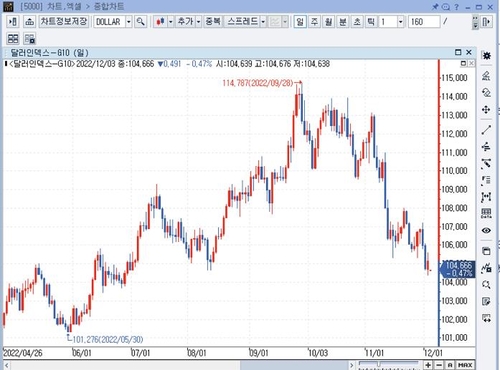The image size is (500, 370).
Task: Click the zoom in plus button
Action: tap(428, 365)
